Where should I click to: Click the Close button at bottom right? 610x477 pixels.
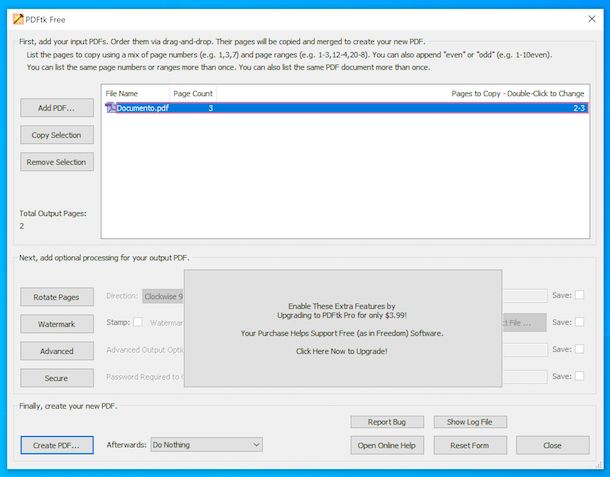[x=552, y=445]
